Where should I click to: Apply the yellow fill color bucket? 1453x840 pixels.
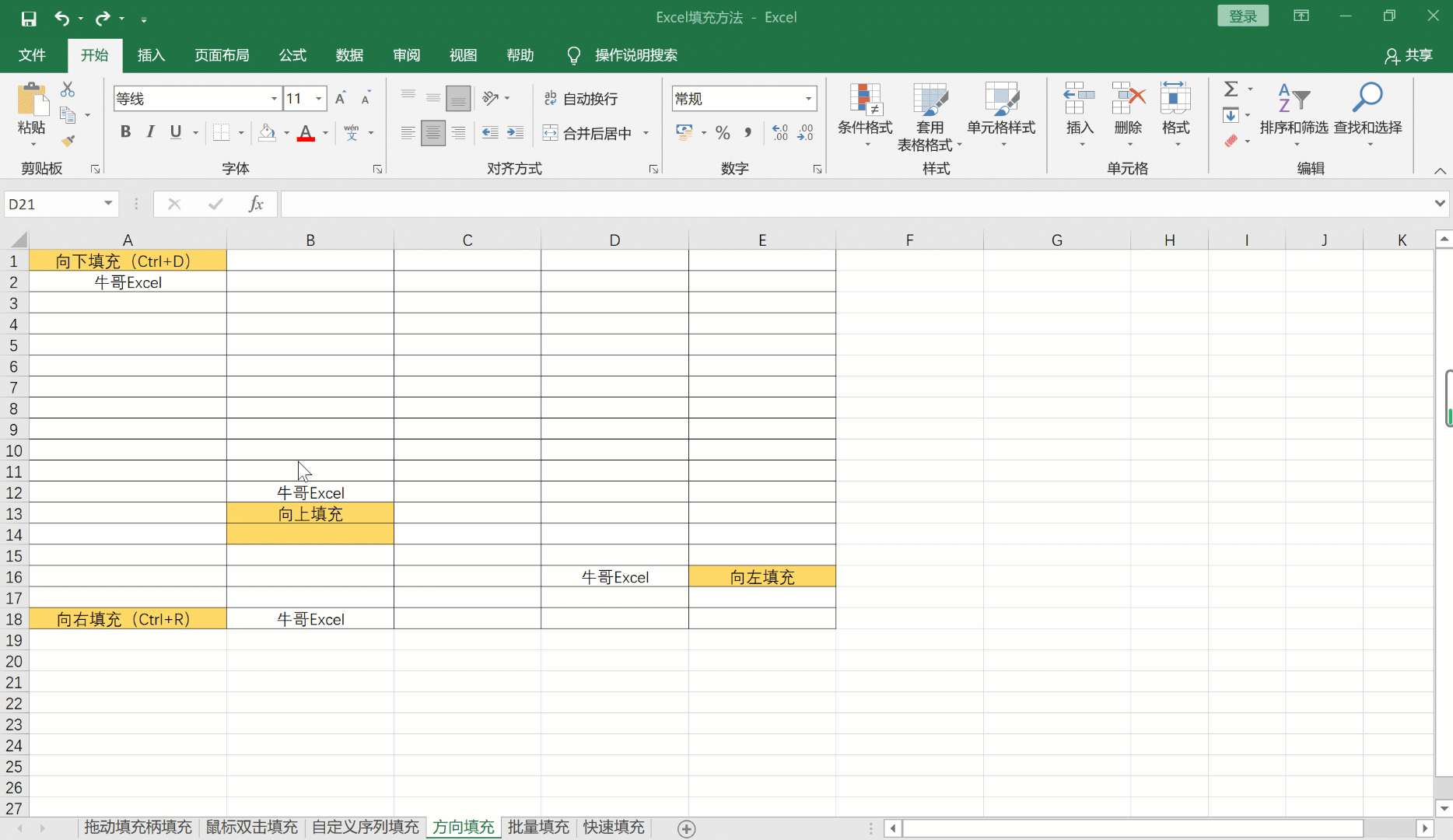tap(267, 132)
